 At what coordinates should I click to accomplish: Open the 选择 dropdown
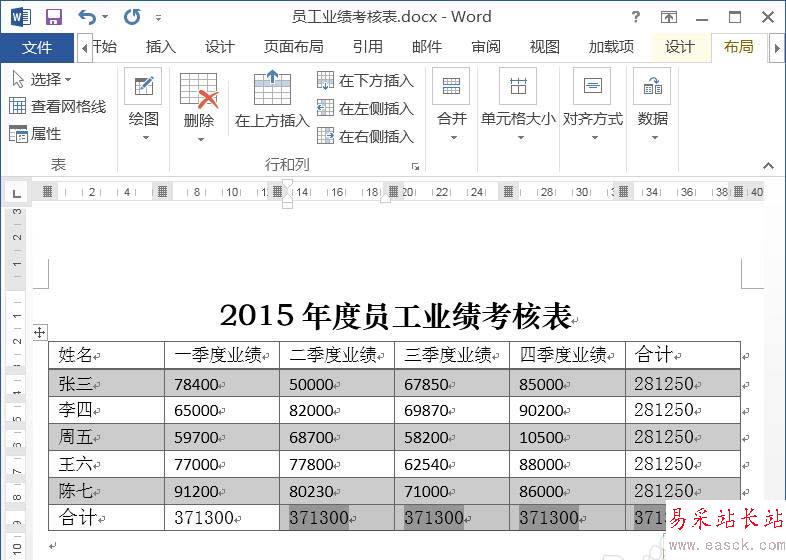pos(42,79)
